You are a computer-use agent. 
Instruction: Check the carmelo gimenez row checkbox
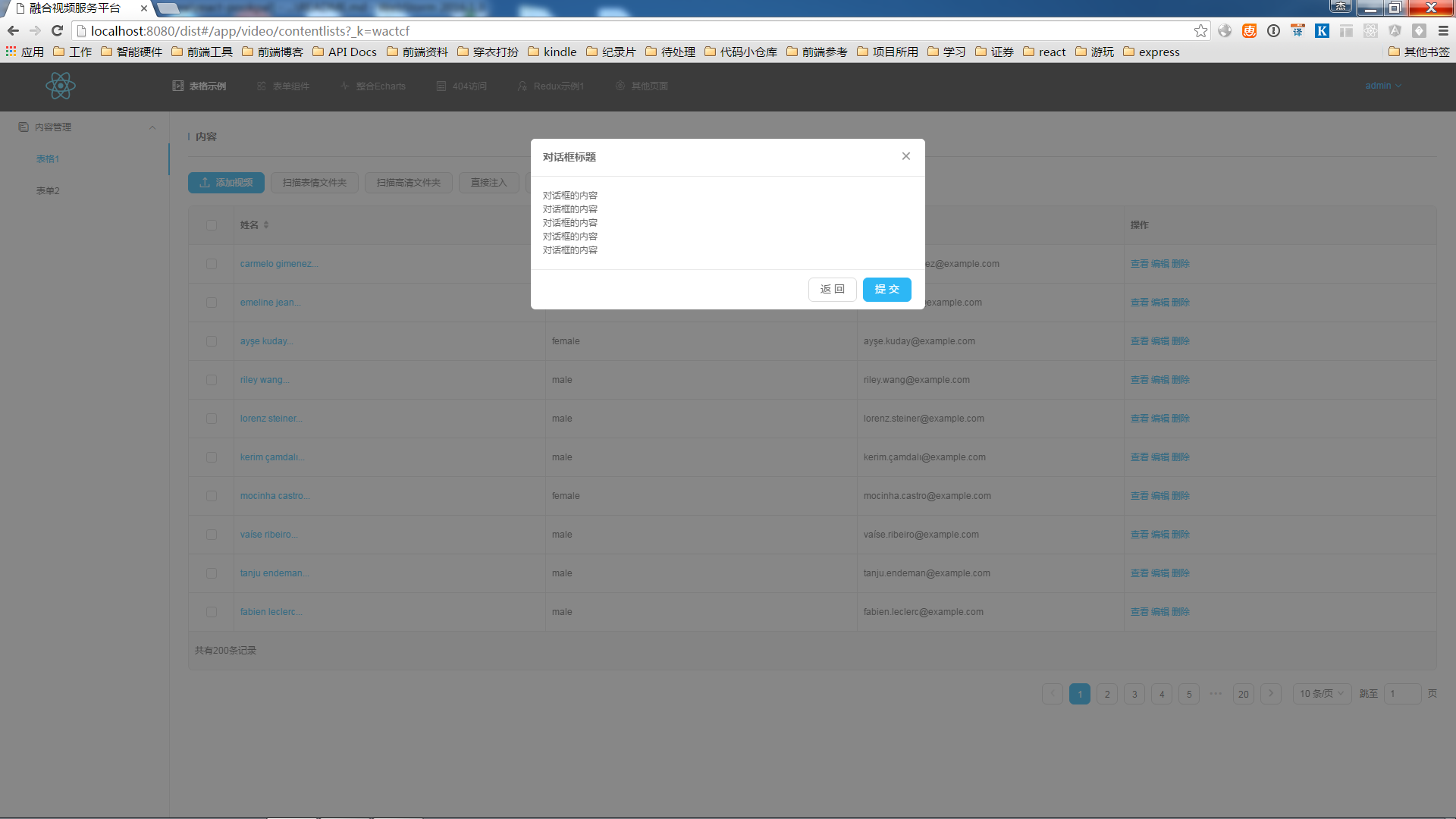tap(212, 264)
